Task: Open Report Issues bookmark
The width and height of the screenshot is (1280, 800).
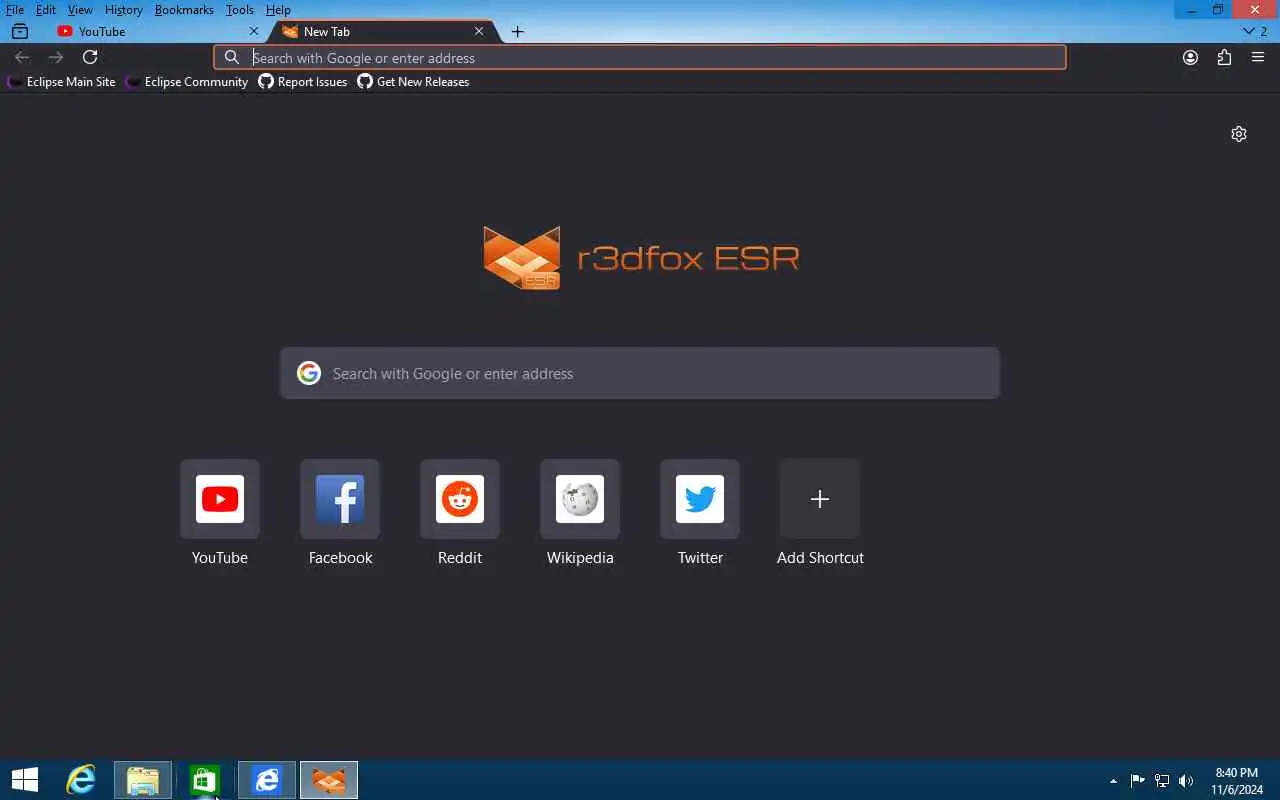Action: [303, 82]
